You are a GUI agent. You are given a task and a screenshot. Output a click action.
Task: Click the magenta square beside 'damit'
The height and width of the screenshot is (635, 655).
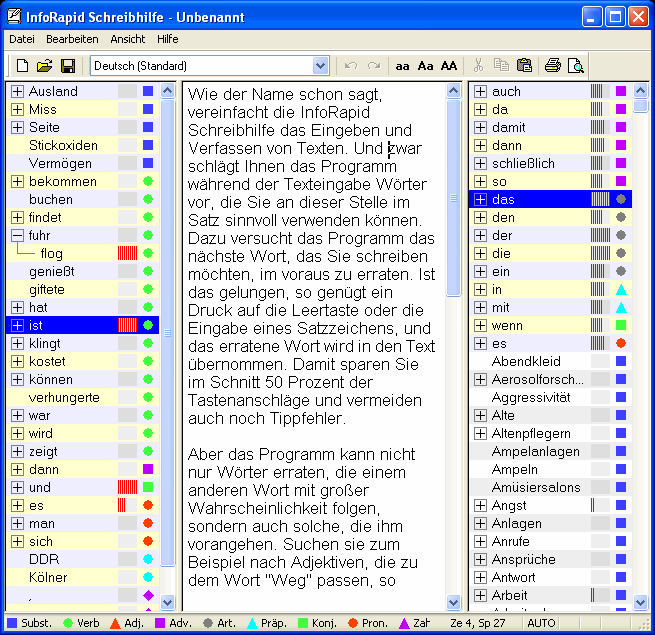coord(621,127)
